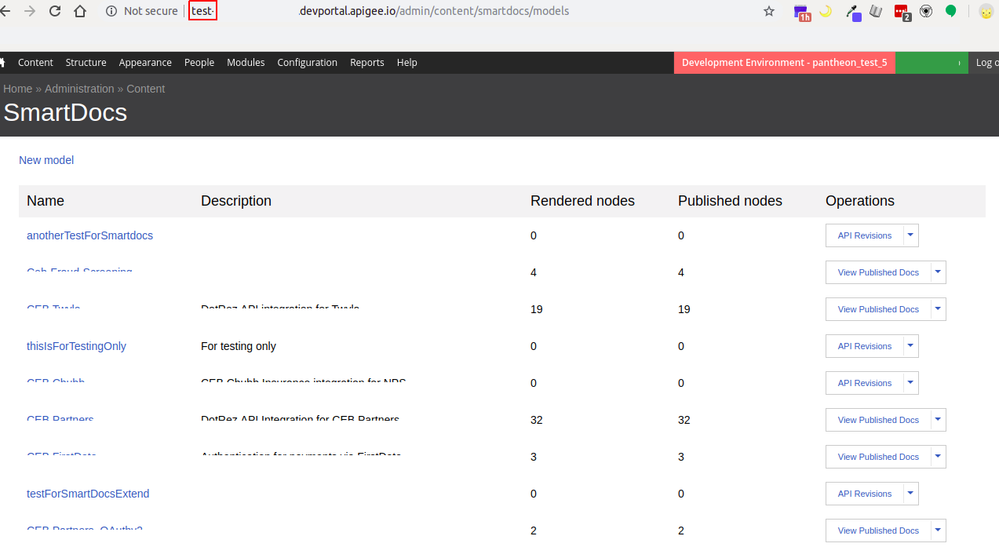
Task: Open the green chat bubble extension
Action: (x=951, y=11)
